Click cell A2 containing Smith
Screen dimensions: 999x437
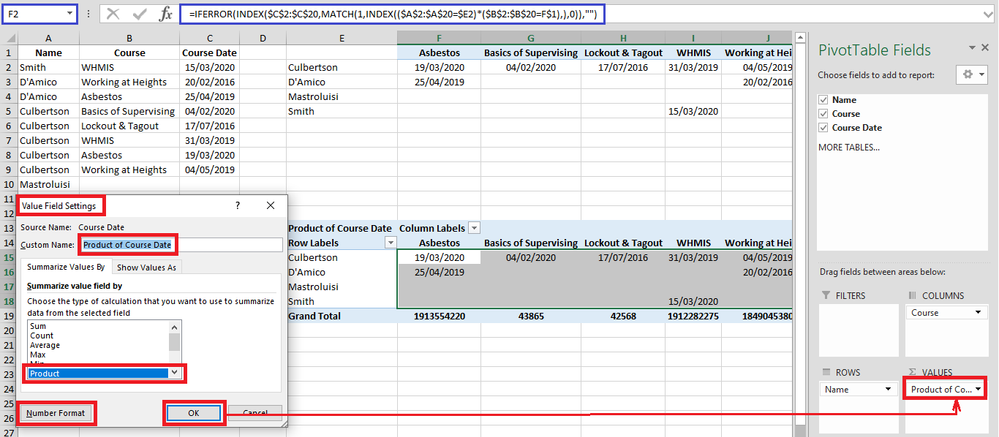(x=48, y=67)
